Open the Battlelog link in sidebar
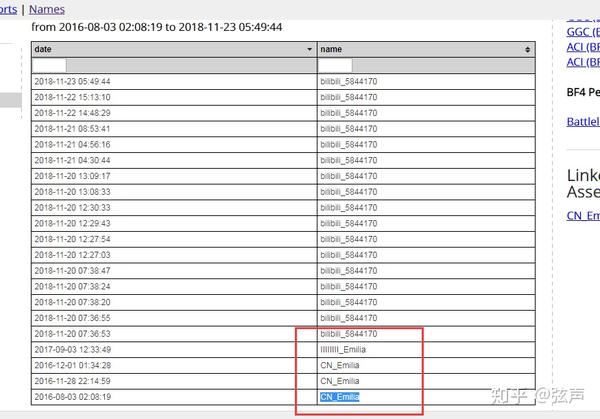 point(583,122)
